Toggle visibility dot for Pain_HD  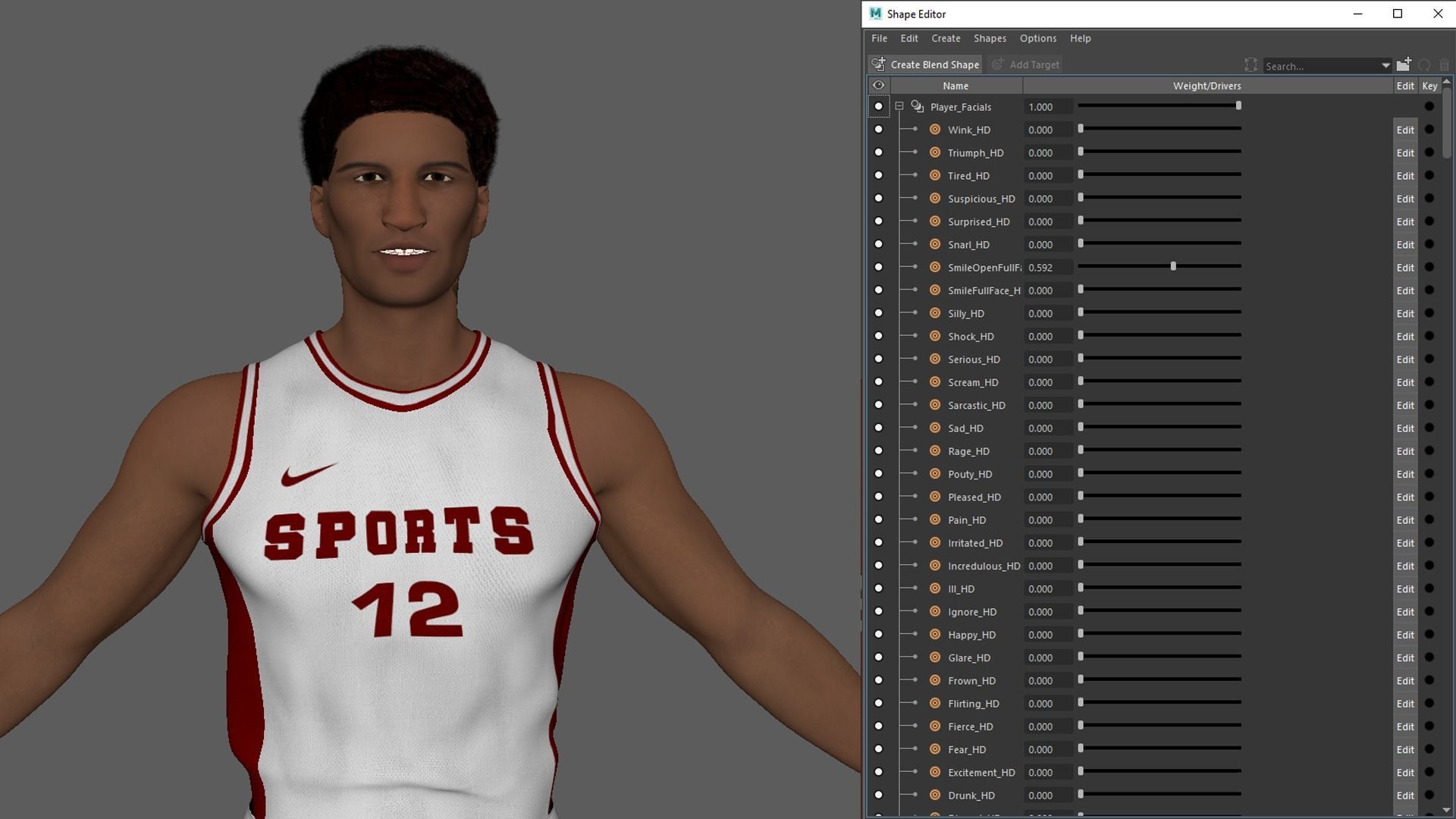pos(878,519)
